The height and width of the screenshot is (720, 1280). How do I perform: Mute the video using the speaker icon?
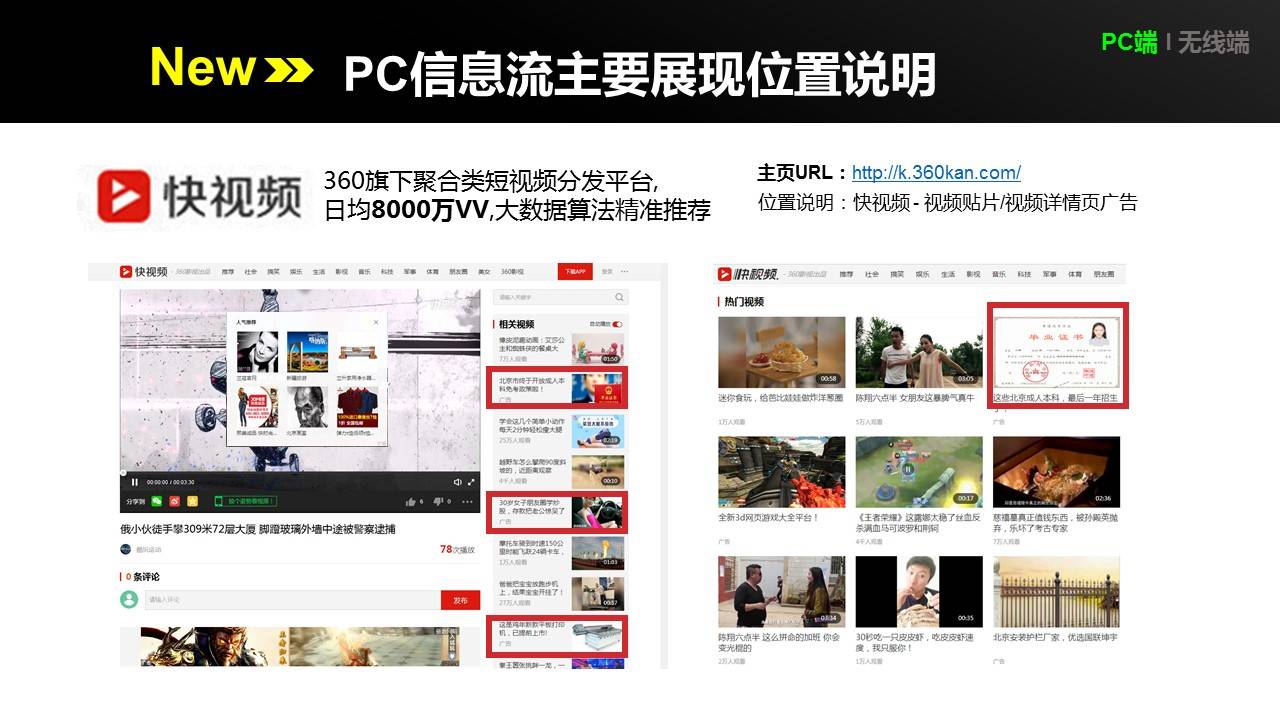tap(458, 482)
